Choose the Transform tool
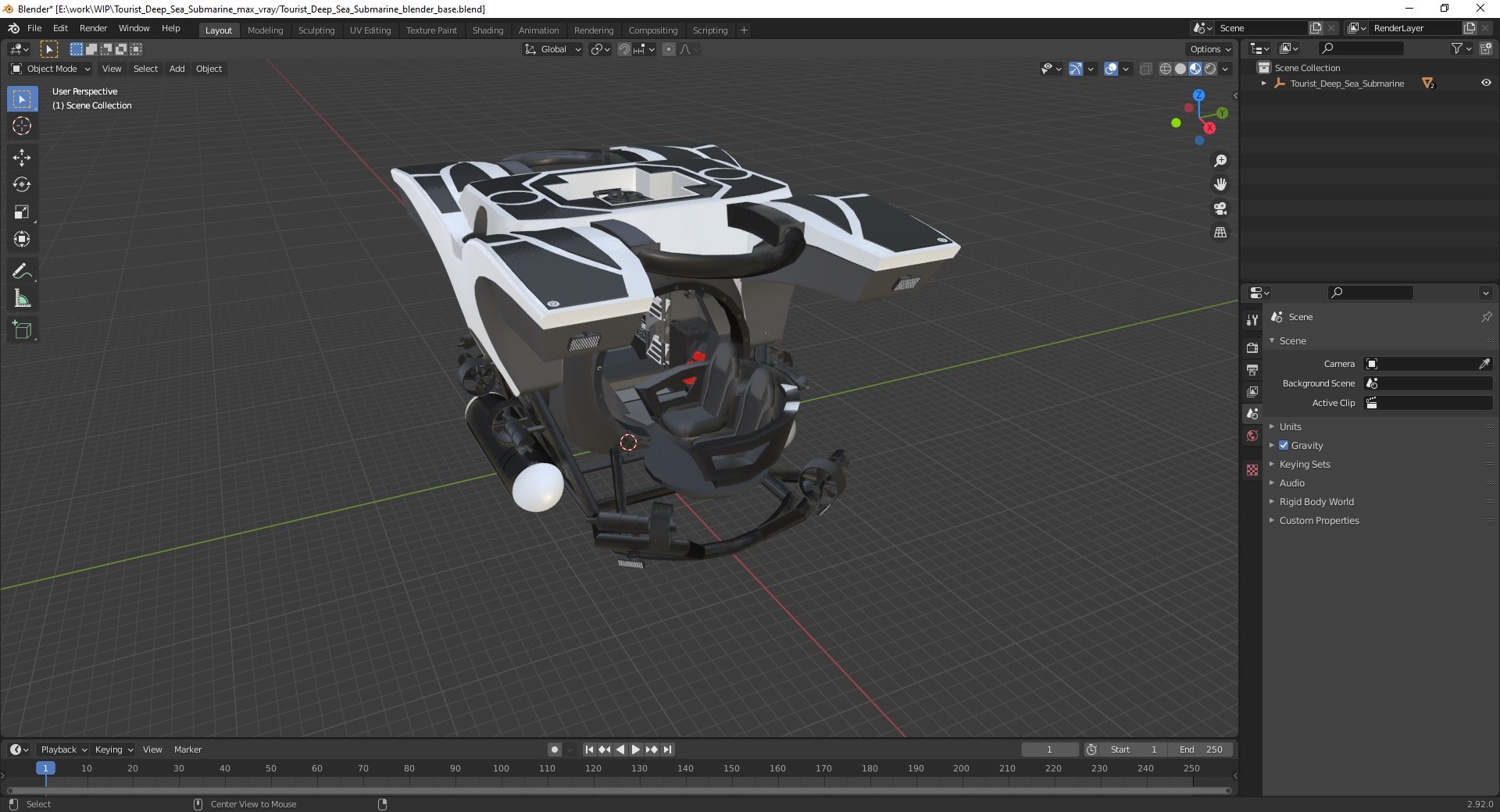This screenshot has height=812, width=1500. click(x=22, y=239)
